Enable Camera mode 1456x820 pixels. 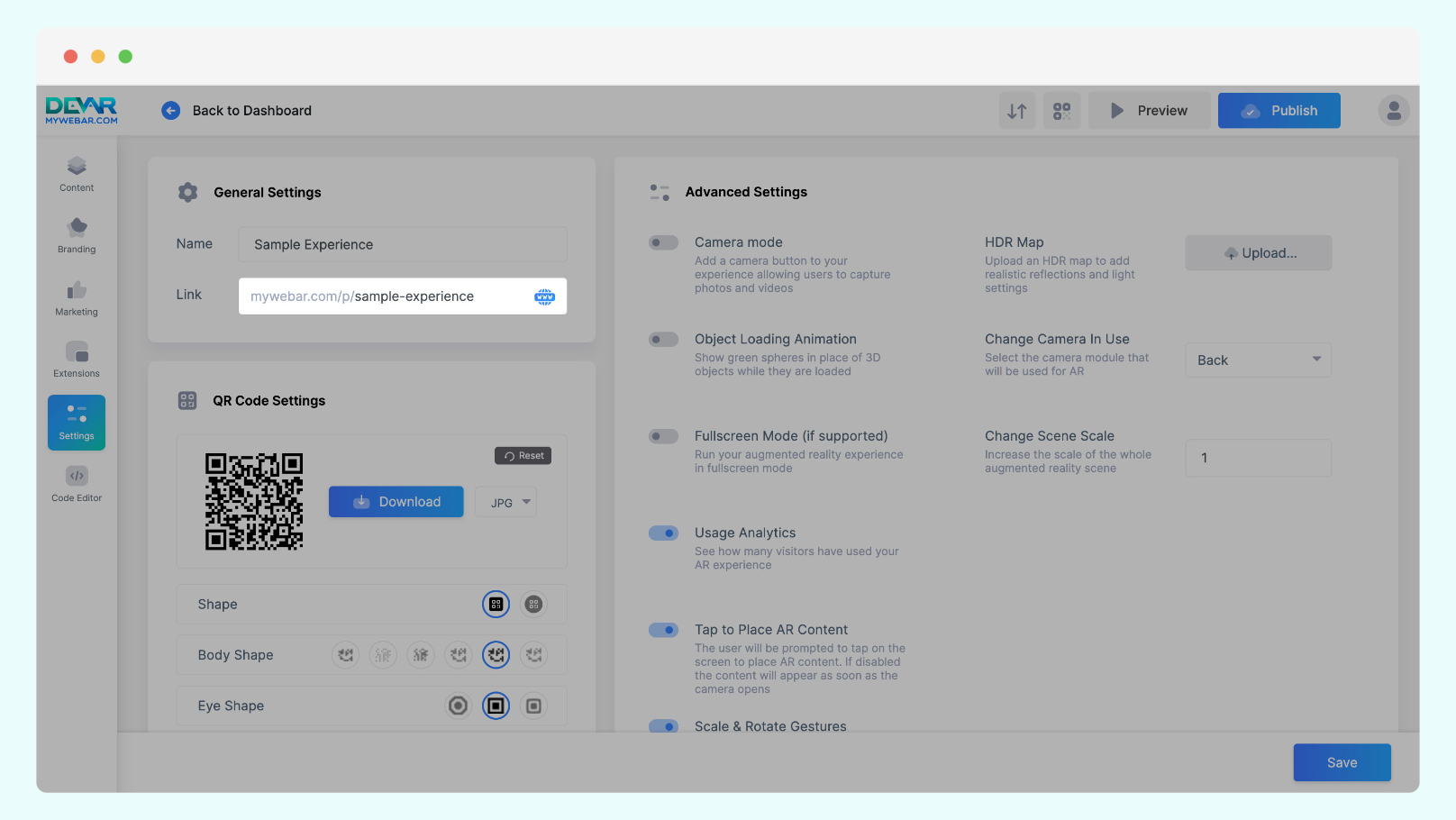click(x=663, y=242)
